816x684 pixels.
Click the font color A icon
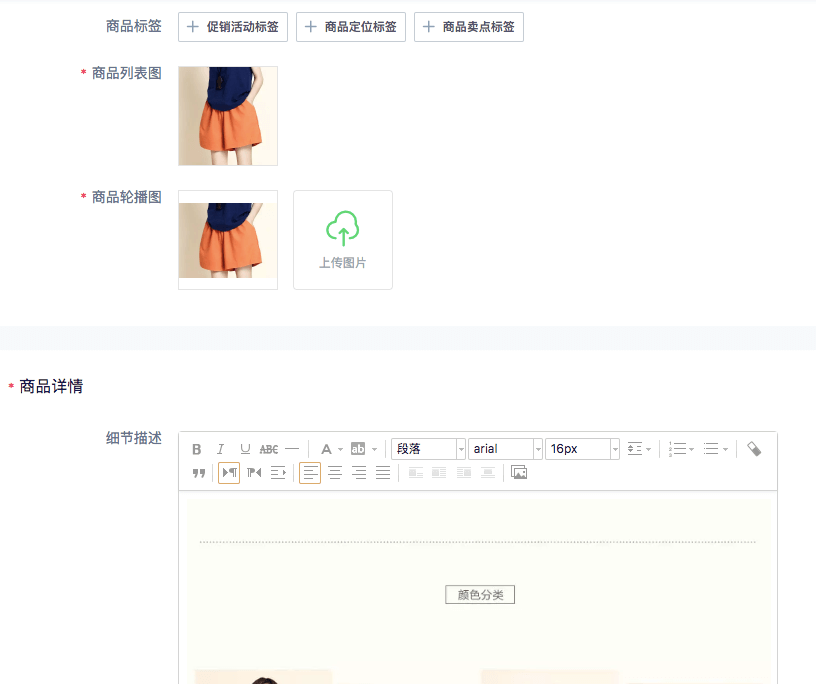[326, 449]
